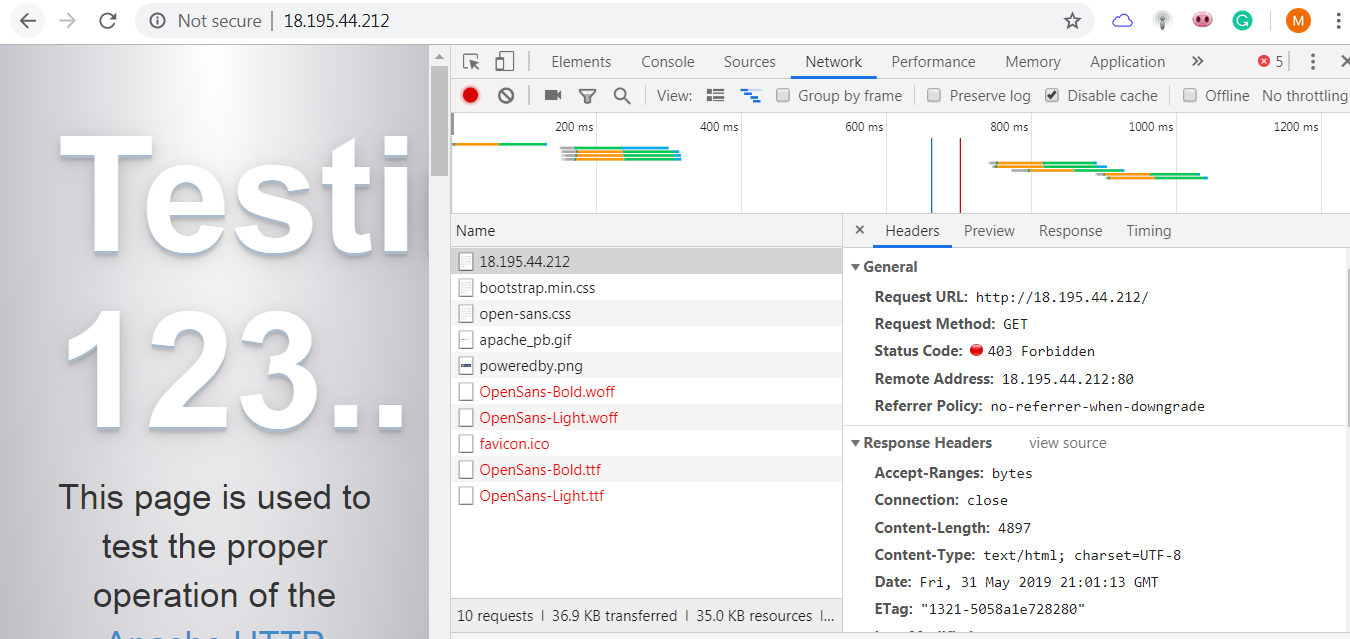Collapse the Response Headers section
This screenshot has height=639, width=1350.
856,443
